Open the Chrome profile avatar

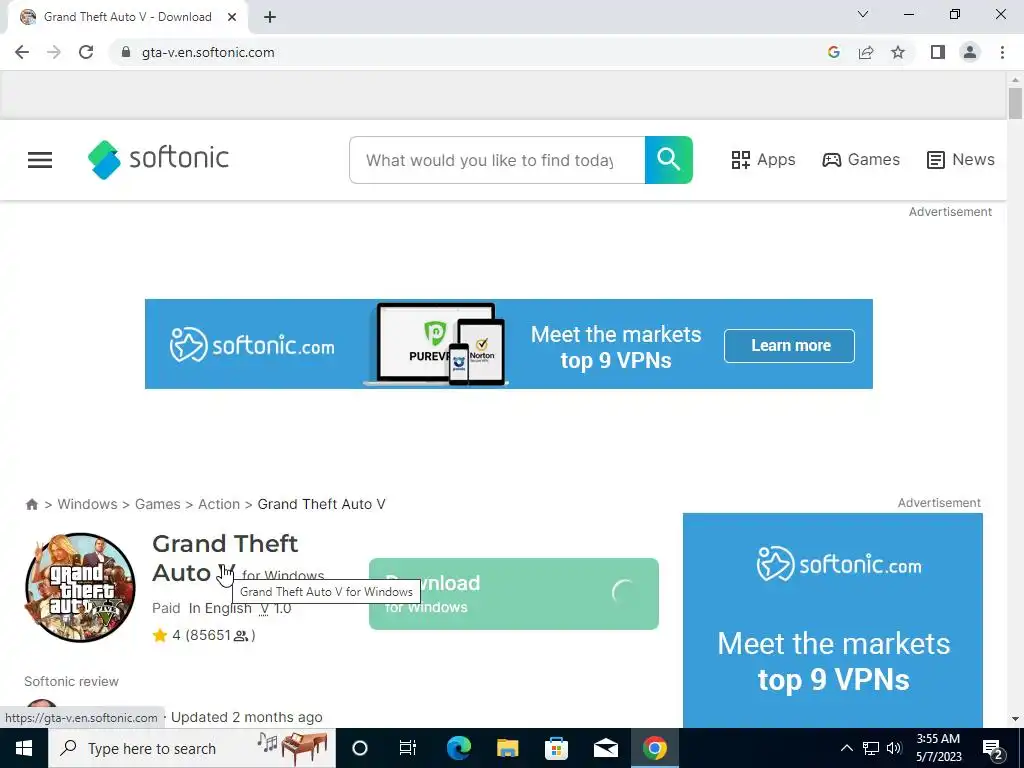point(970,52)
